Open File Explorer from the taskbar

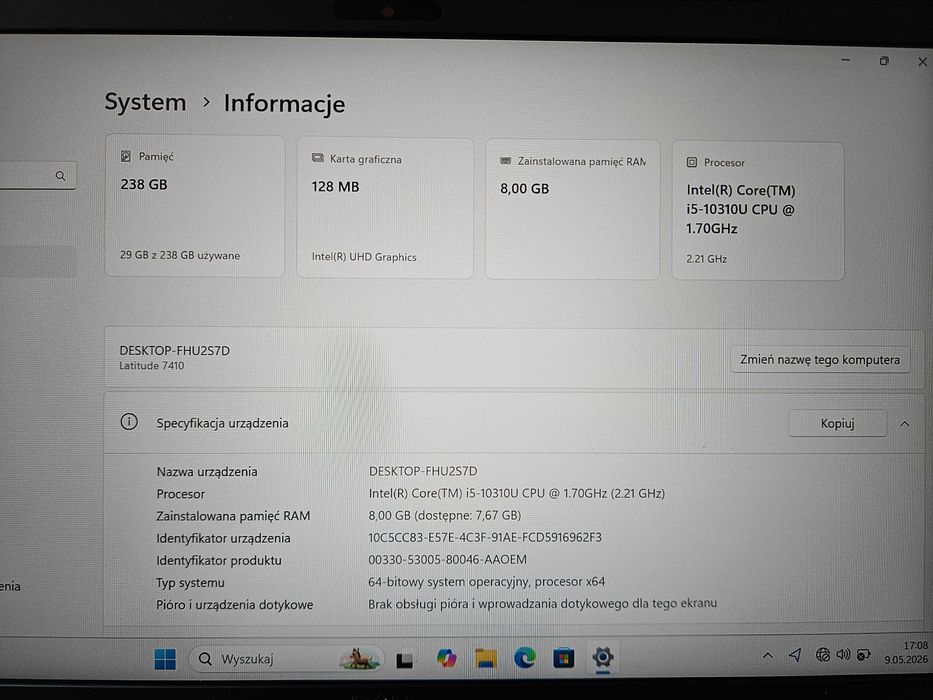[x=486, y=658]
